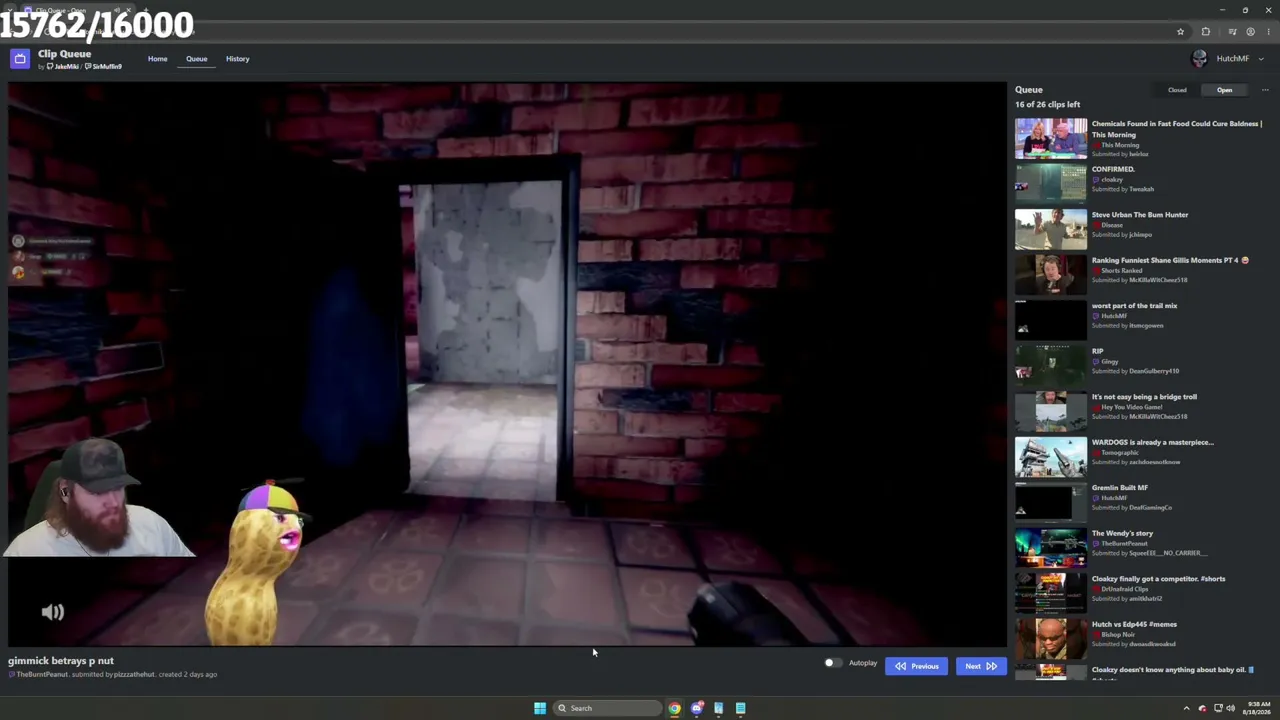Open the Windows Start menu
Screen dimensions: 1280x720
(x=540, y=708)
